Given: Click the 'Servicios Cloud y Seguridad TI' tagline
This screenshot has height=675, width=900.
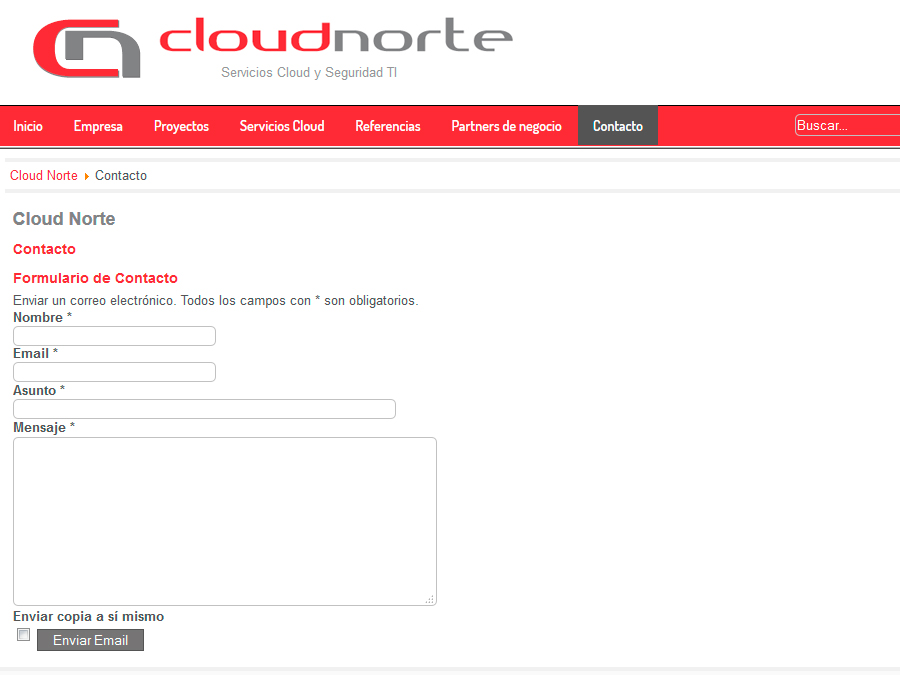Looking at the screenshot, I should [309, 72].
